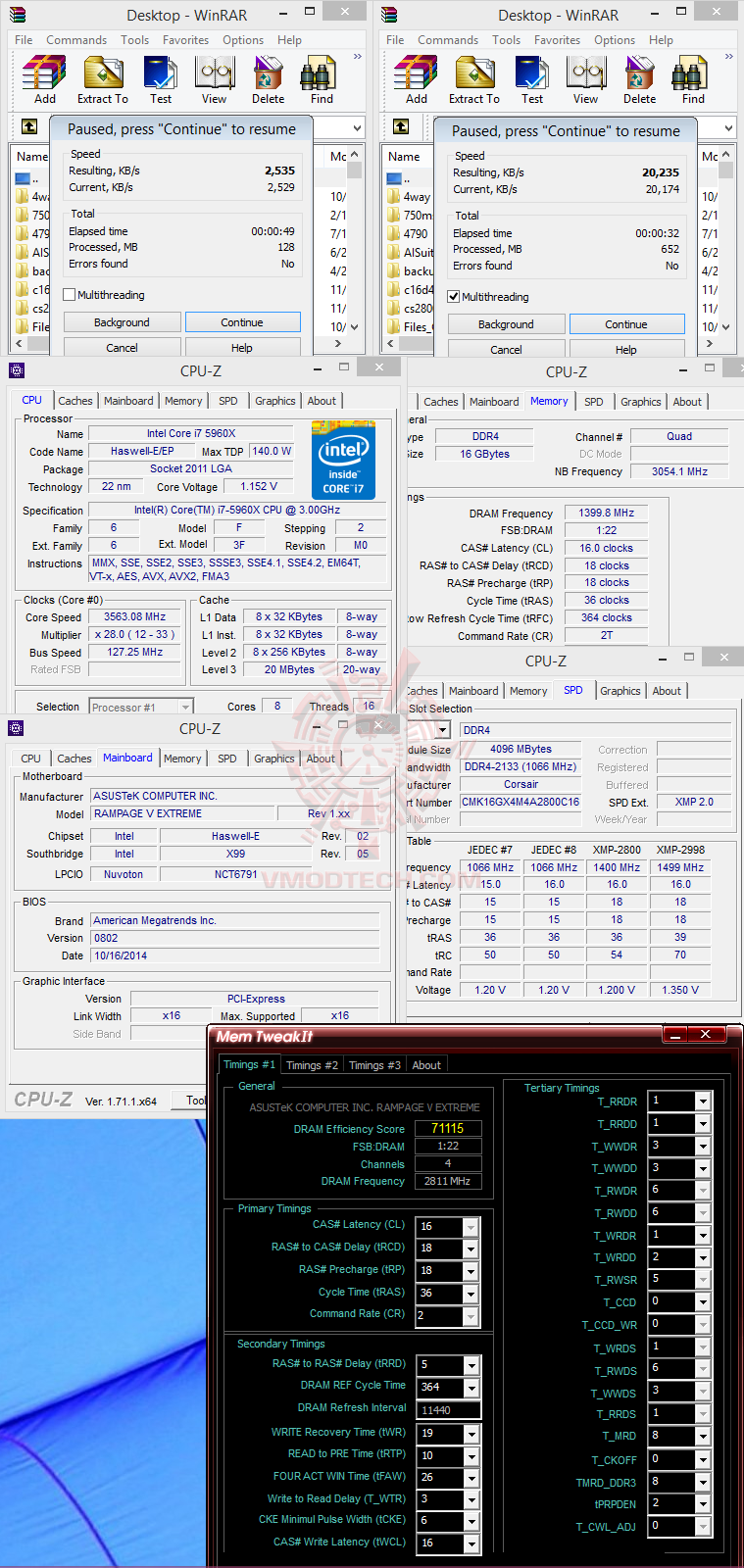Screen dimensions: 744x1568
Task: Click Background button in left WinRAR dialog
Action: tap(122, 322)
